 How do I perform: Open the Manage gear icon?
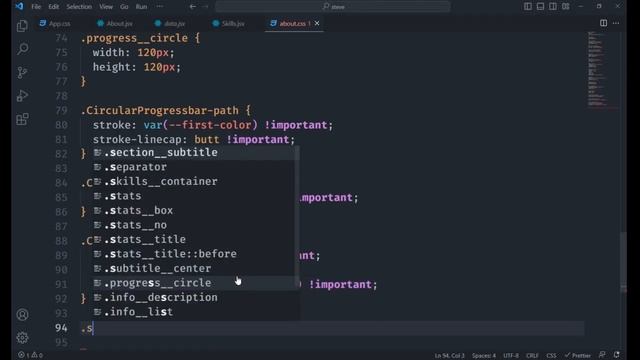pyautogui.click(x=22, y=338)
